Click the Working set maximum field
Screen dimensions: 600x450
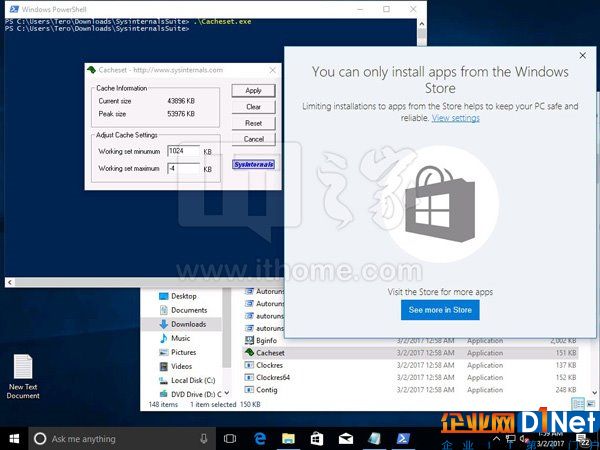coord(184,168)
